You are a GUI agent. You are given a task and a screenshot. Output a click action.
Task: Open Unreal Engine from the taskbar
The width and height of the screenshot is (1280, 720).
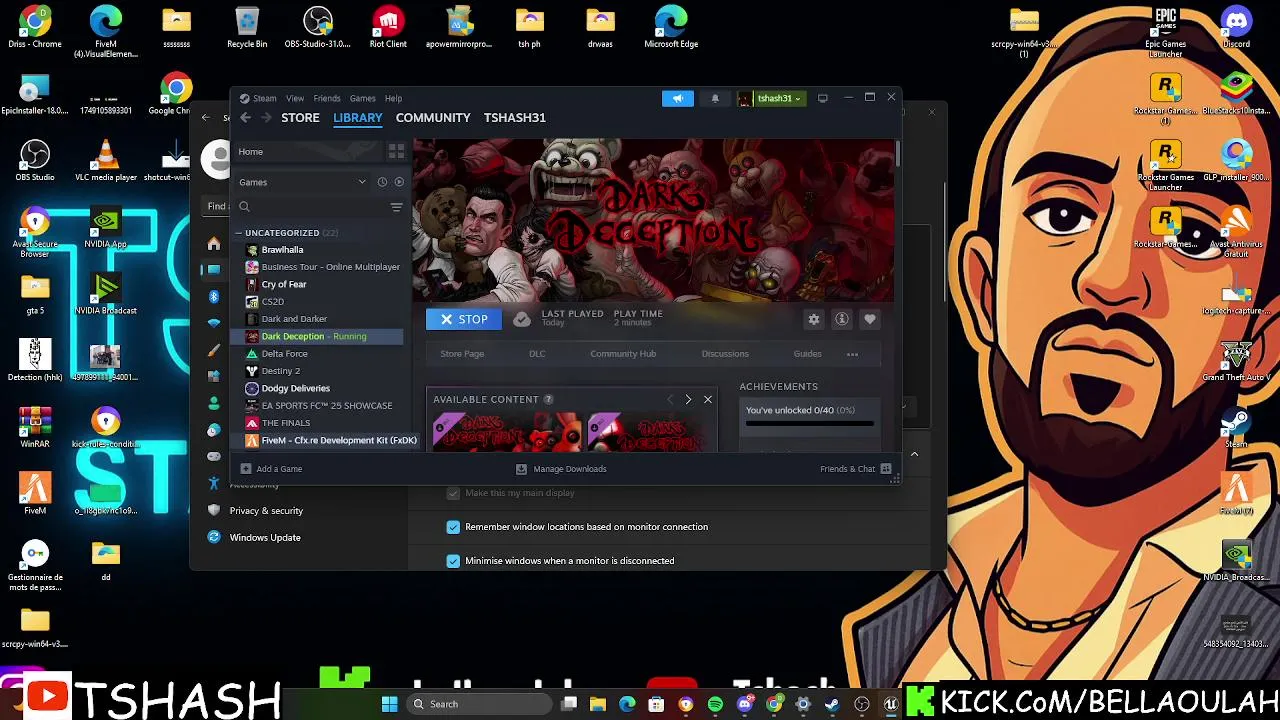coord(891,705)
